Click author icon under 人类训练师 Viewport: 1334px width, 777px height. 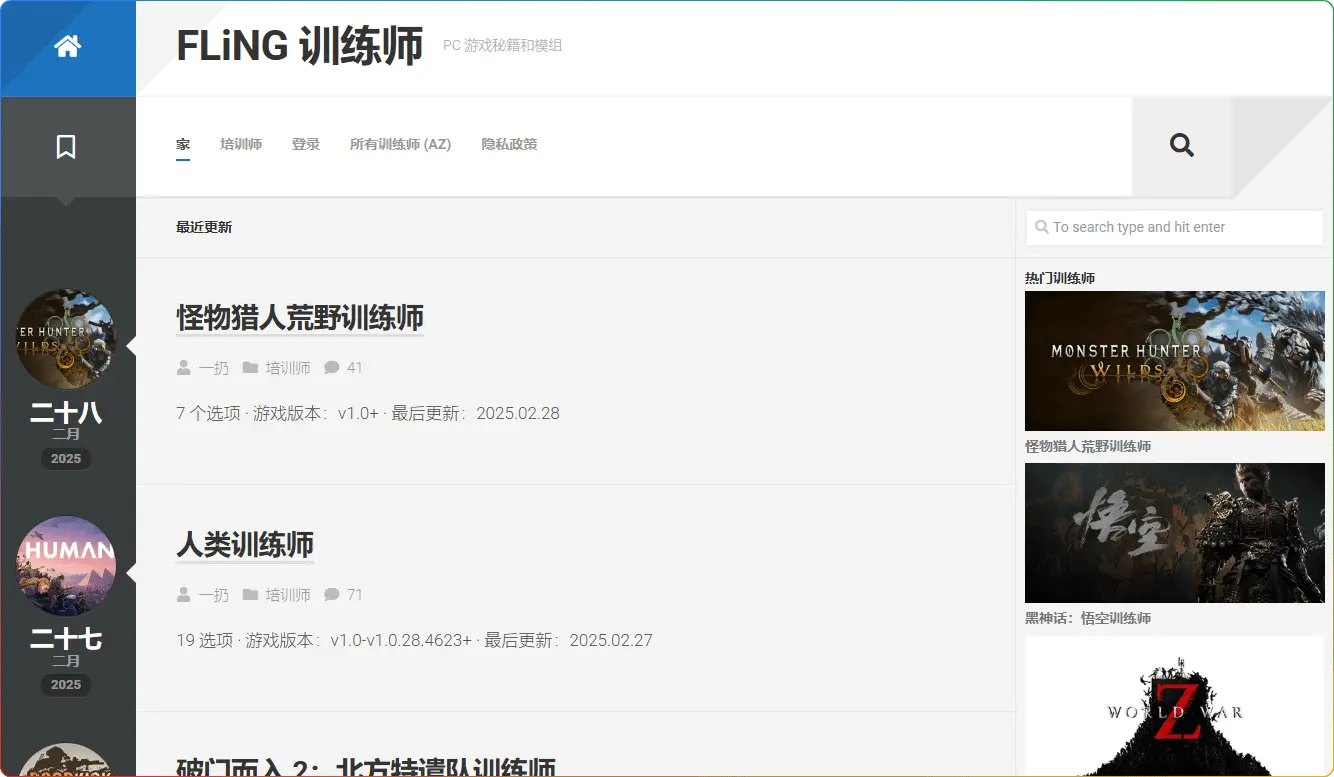pyautogui.click(x=183, y=595)
